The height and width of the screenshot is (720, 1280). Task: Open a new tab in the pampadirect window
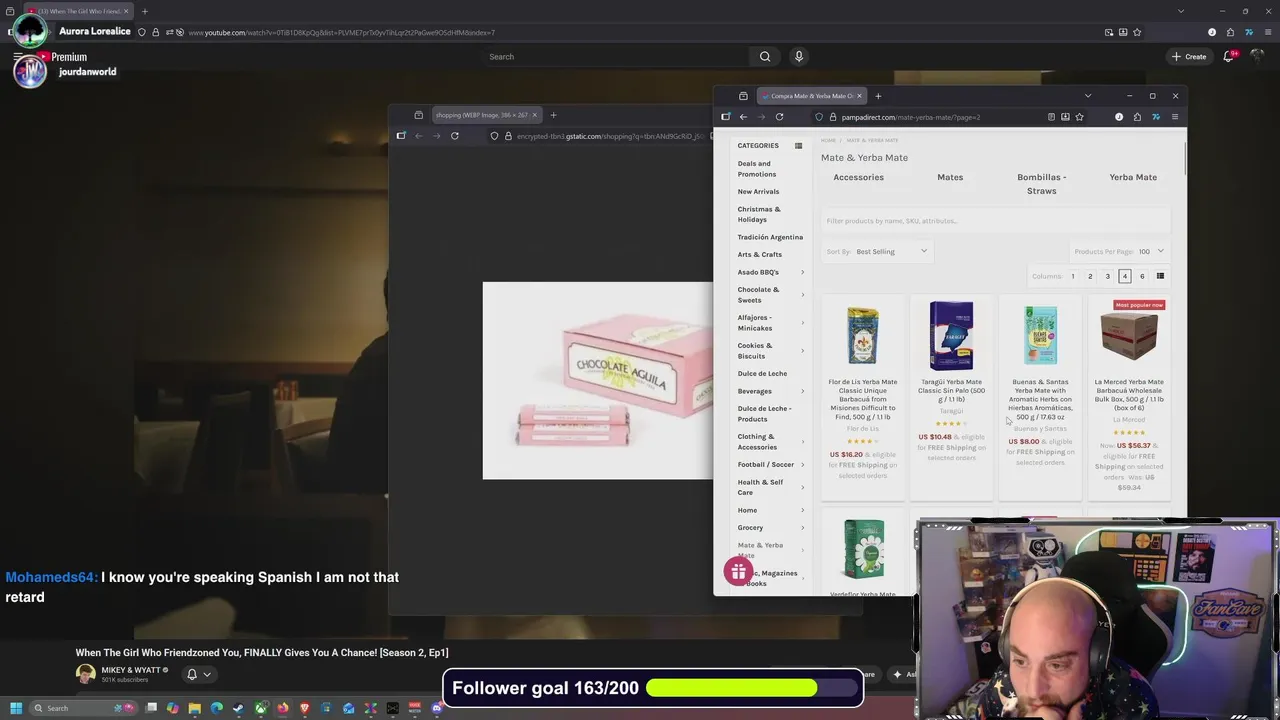tap(878, 96)
